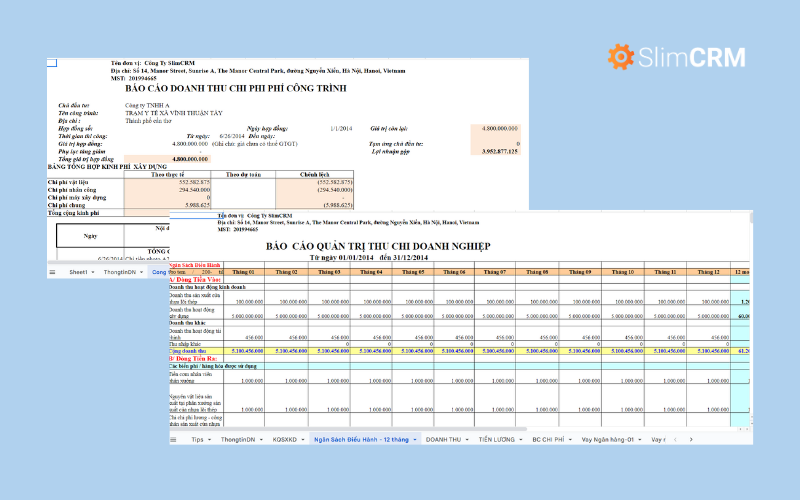Screen dimensions: 800x500
Task: Select the Tháng 09 column header
Action: (580, 272)
